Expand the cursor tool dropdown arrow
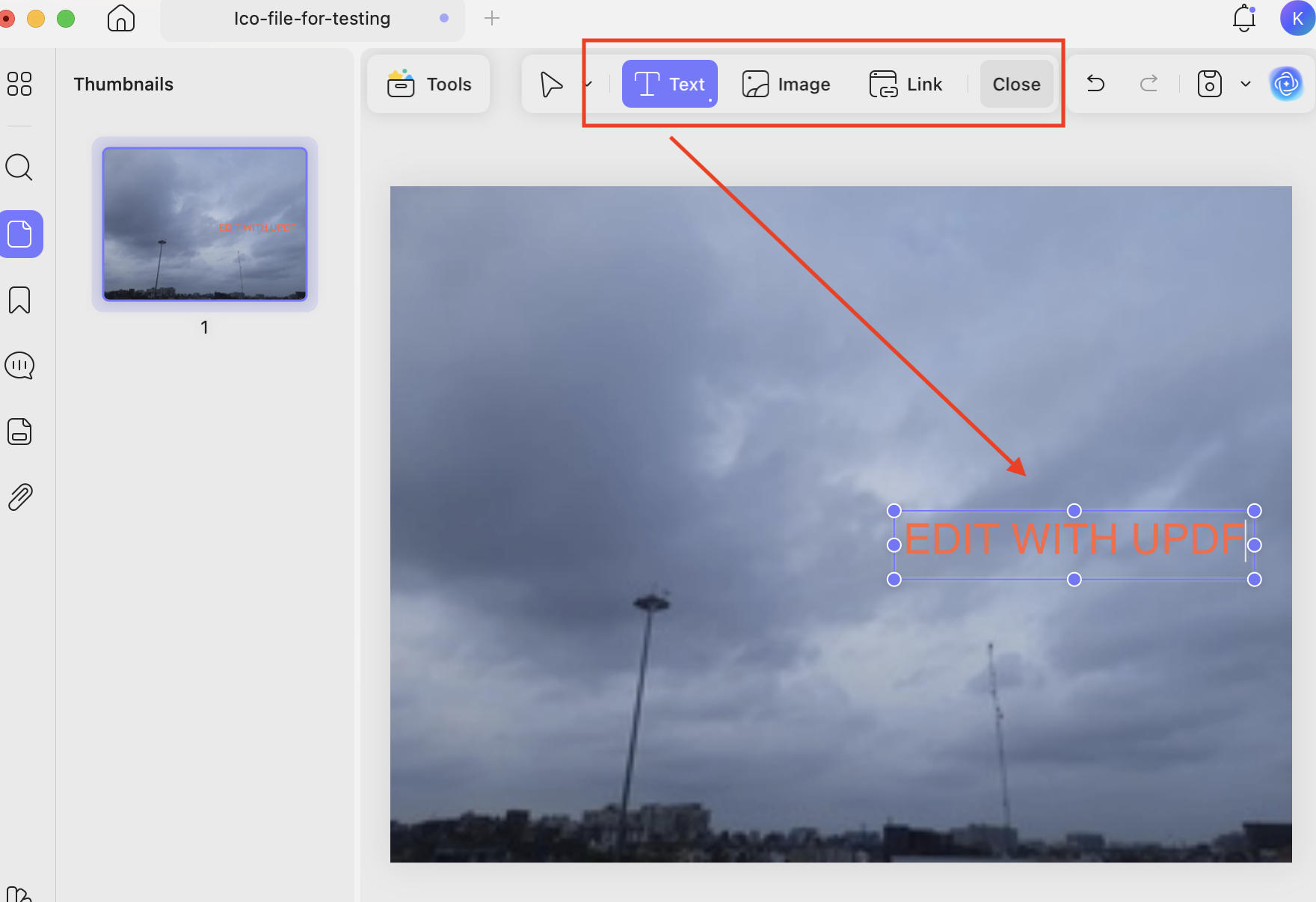Viewport: 1316px width, 902px height. click(x=588, y=84)
